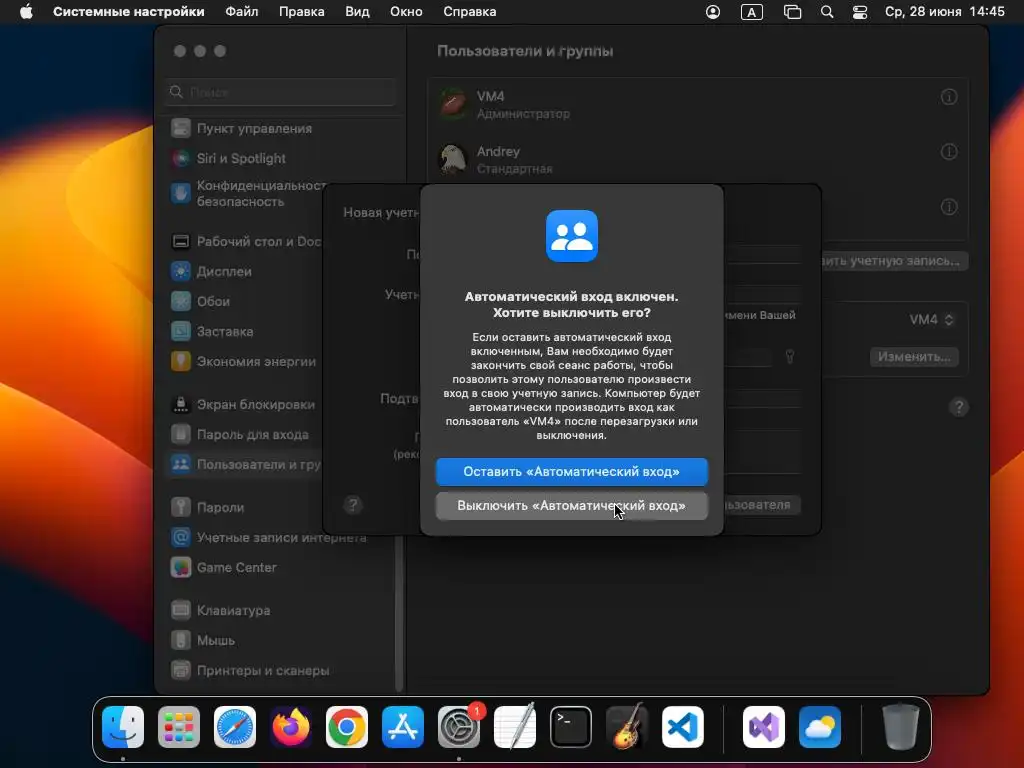Click help button in new account sheet
Screen dimensions: 1024x768
[353, 505]
